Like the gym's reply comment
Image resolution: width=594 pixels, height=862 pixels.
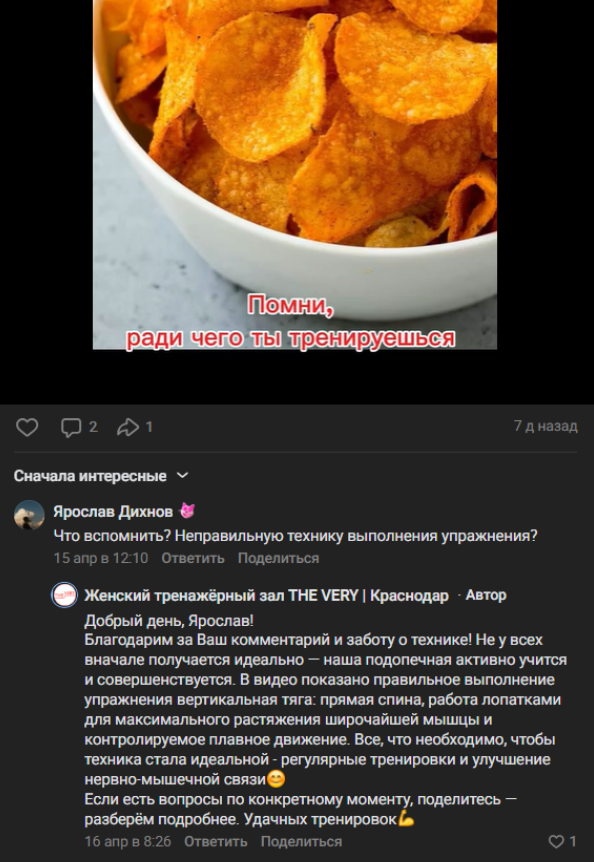point(557,841)
